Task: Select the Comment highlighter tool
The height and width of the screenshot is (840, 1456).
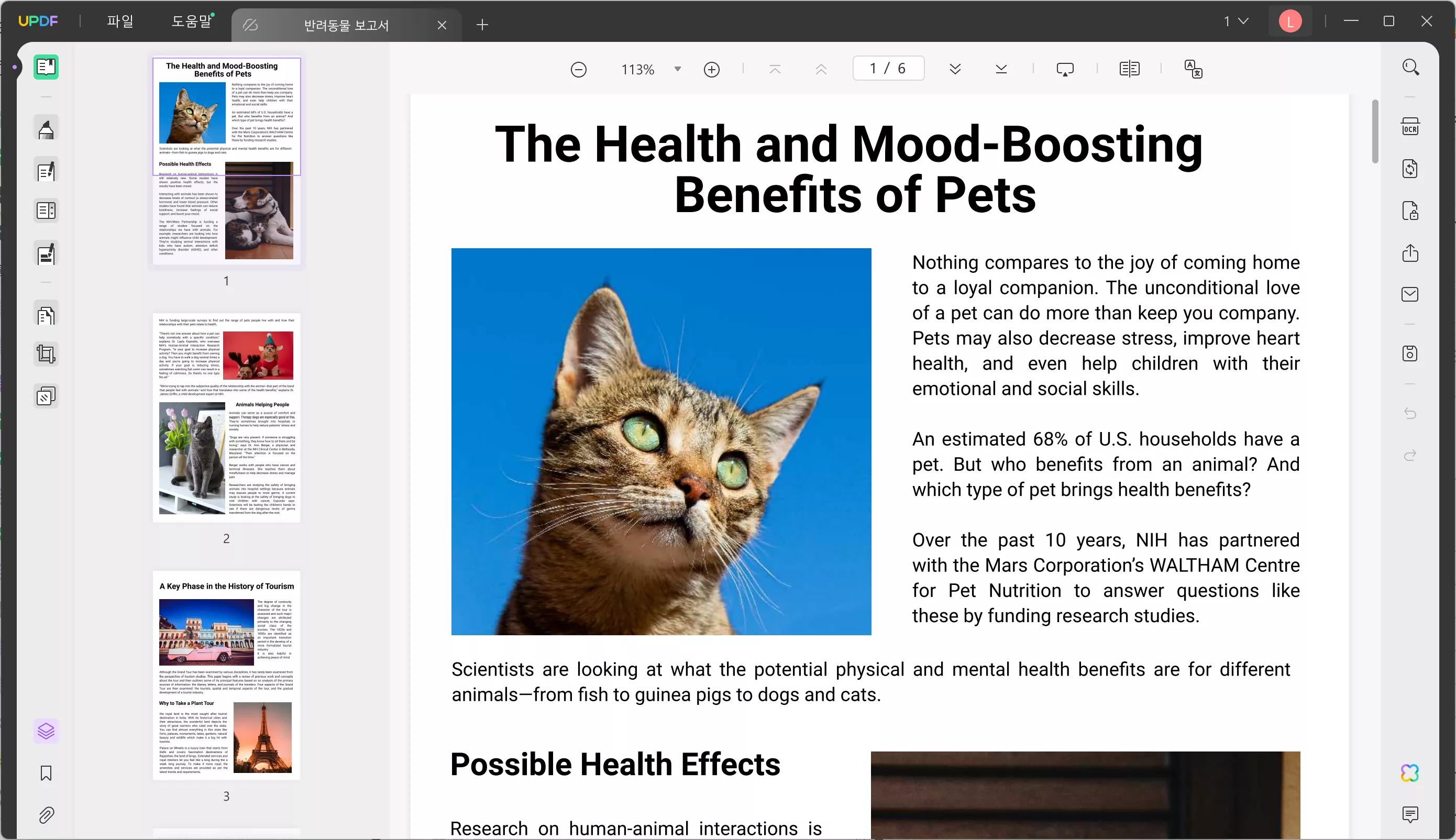Action: (x=46, y=129)
